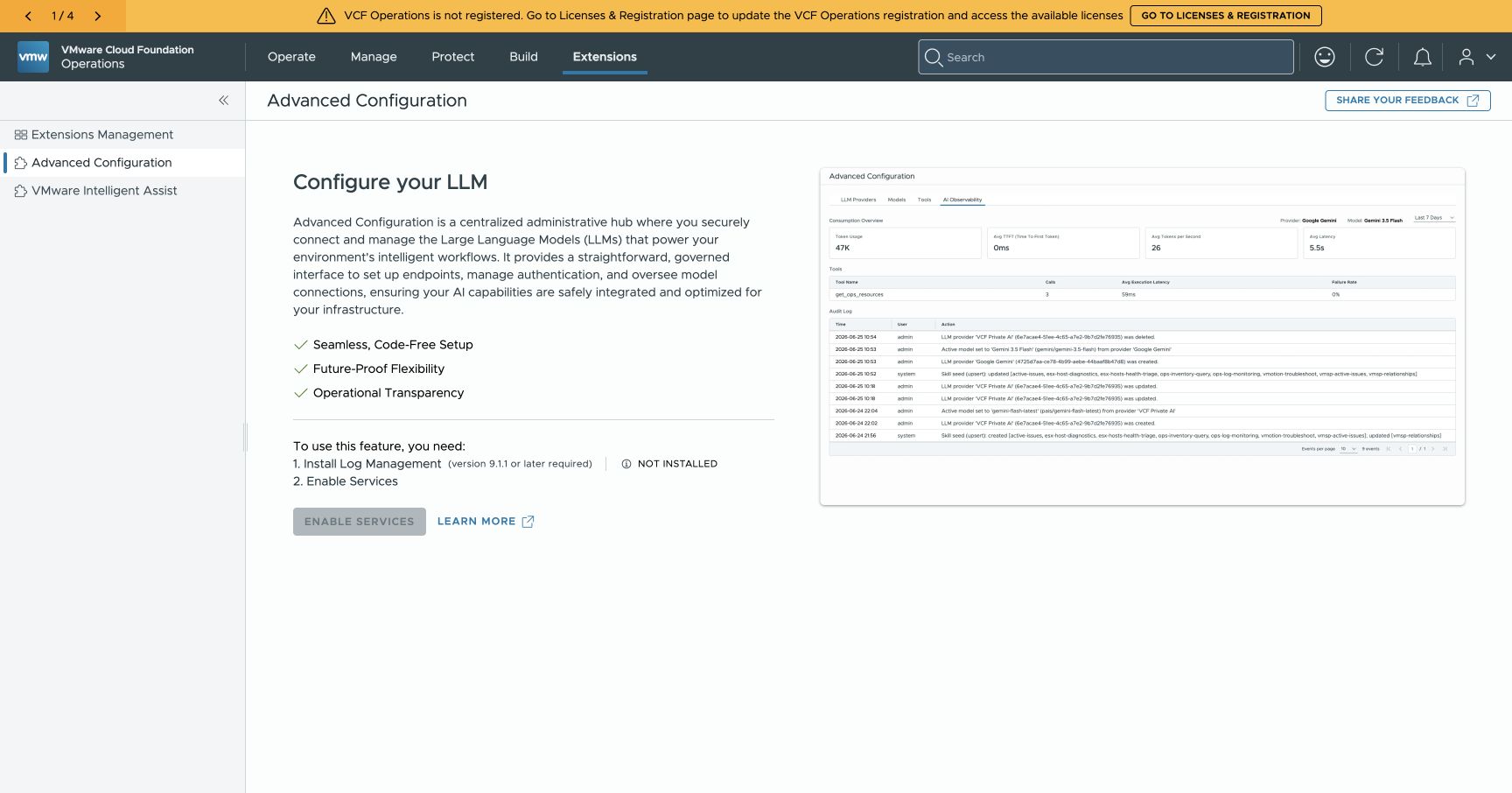
Task: Click the Share Your Feedback button
Action: pos(1407,101)
